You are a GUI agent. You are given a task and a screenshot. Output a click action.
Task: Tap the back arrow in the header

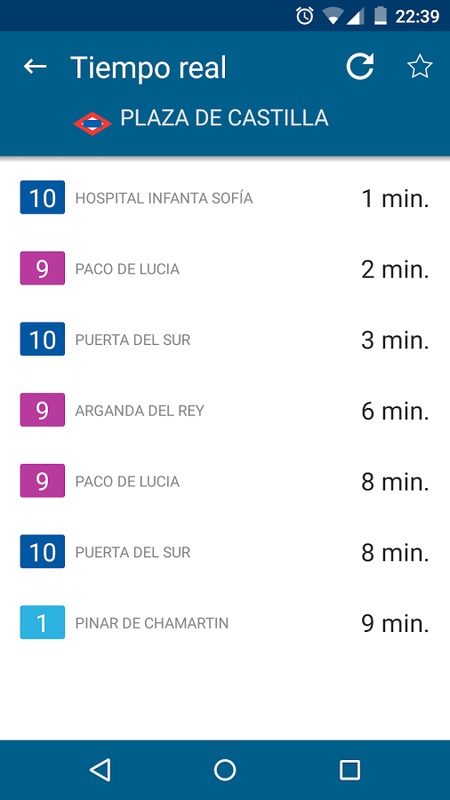[35, 67]
